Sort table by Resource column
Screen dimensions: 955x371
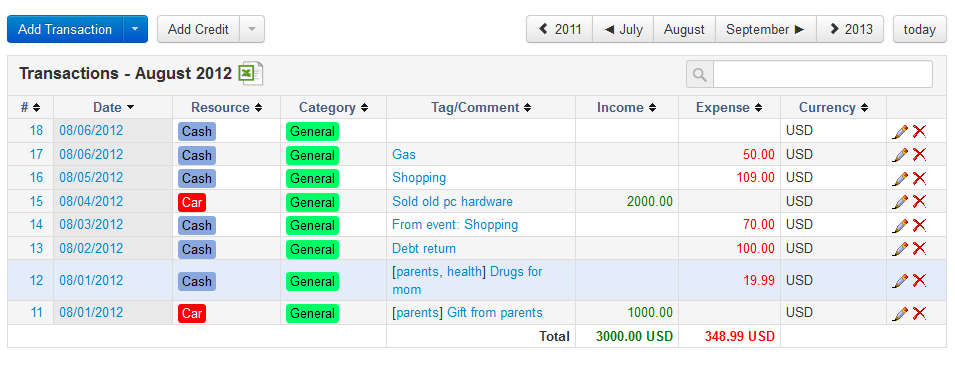227,107
